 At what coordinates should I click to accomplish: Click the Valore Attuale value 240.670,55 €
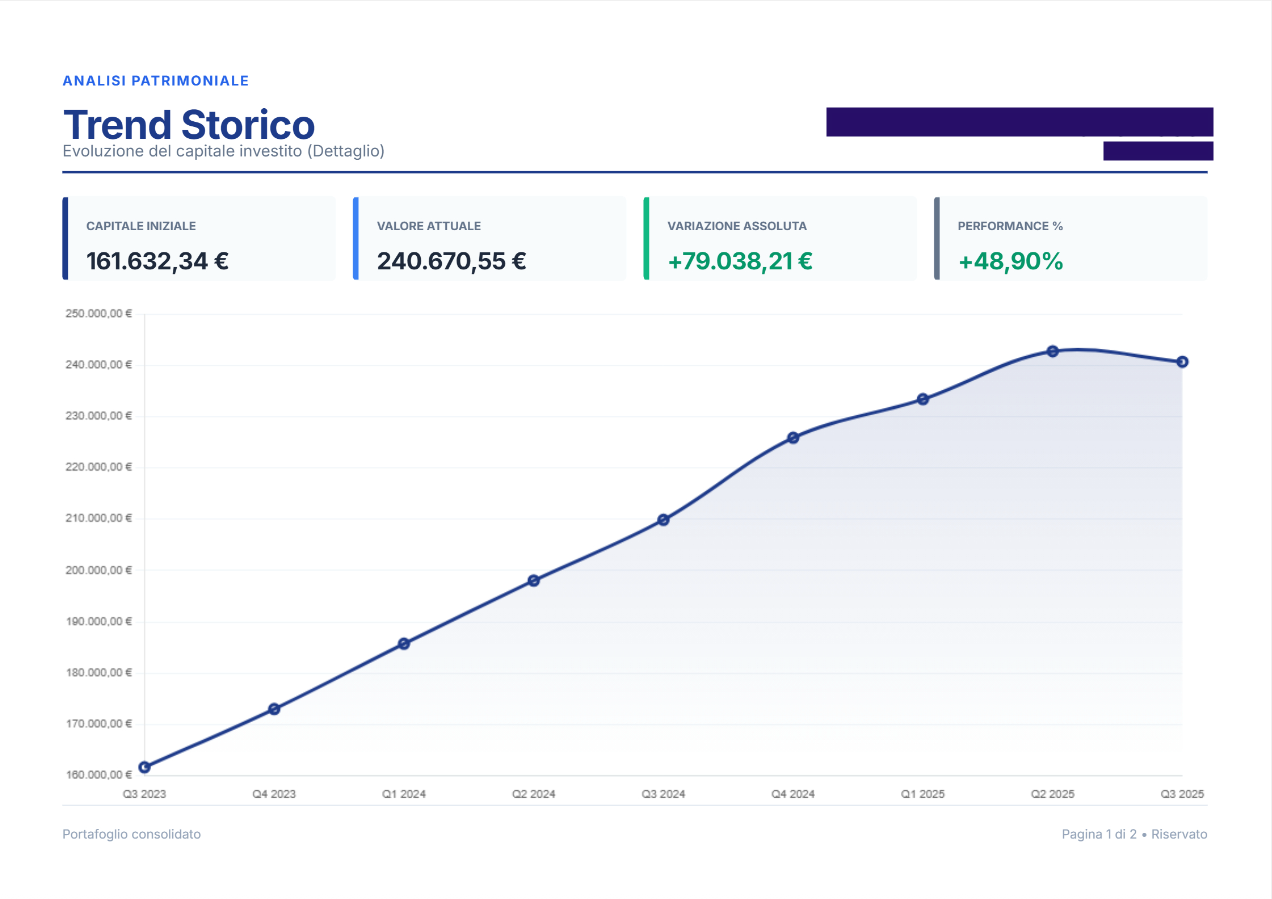point(452,261)
